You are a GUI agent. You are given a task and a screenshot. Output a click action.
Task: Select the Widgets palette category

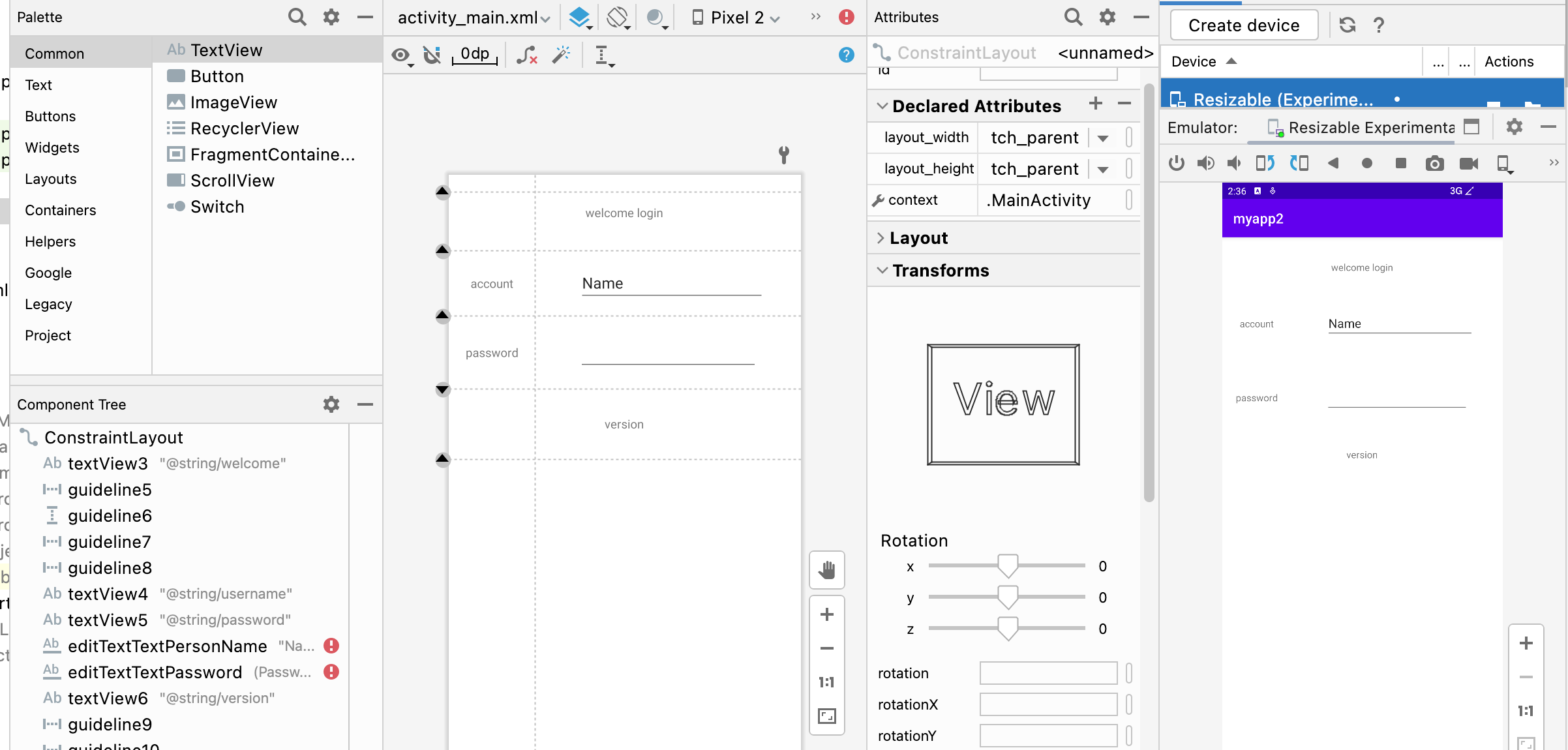pyautogui.click(x=52, y=147)
